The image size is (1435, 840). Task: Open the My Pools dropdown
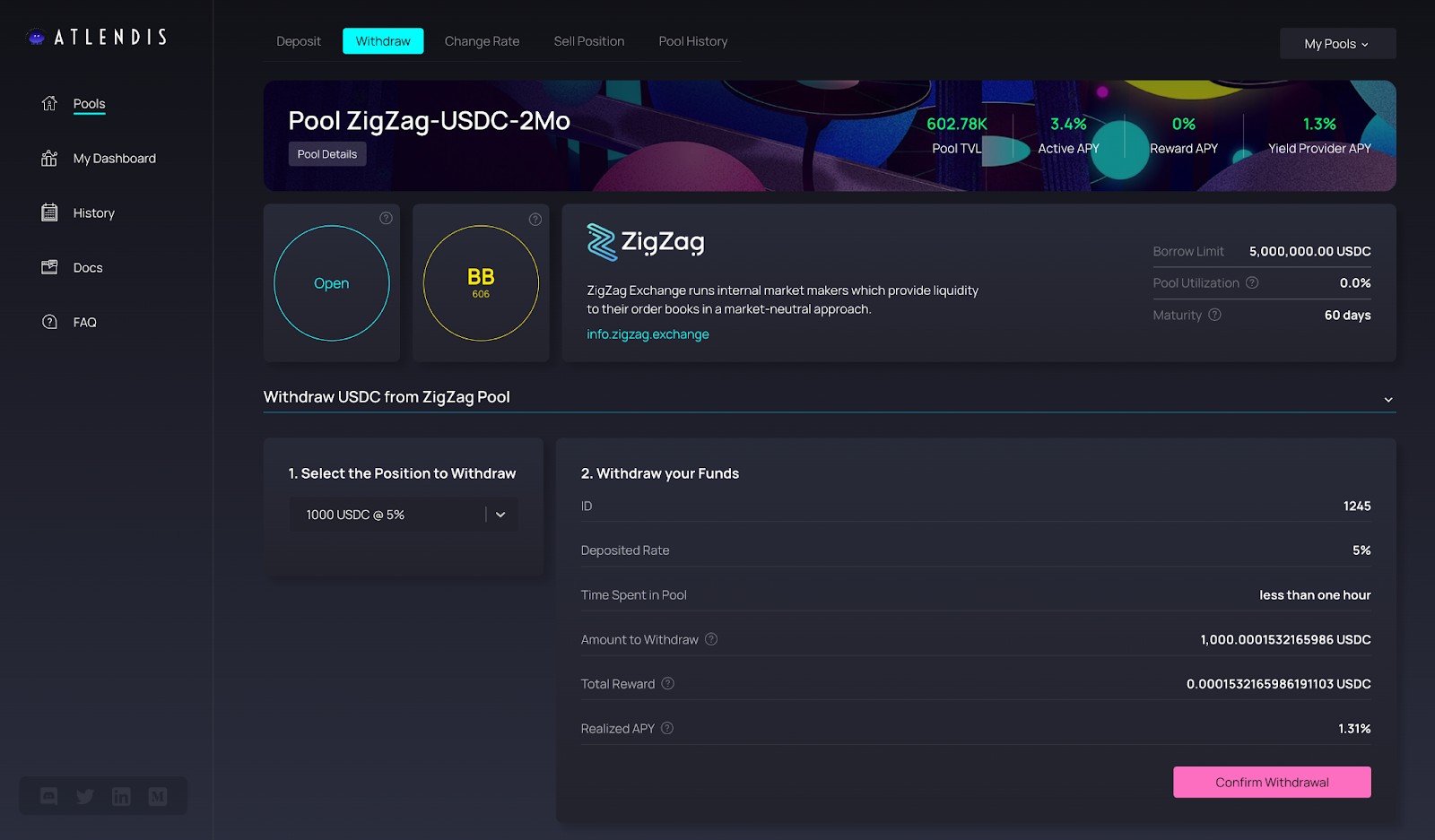tap(1337, 43)
